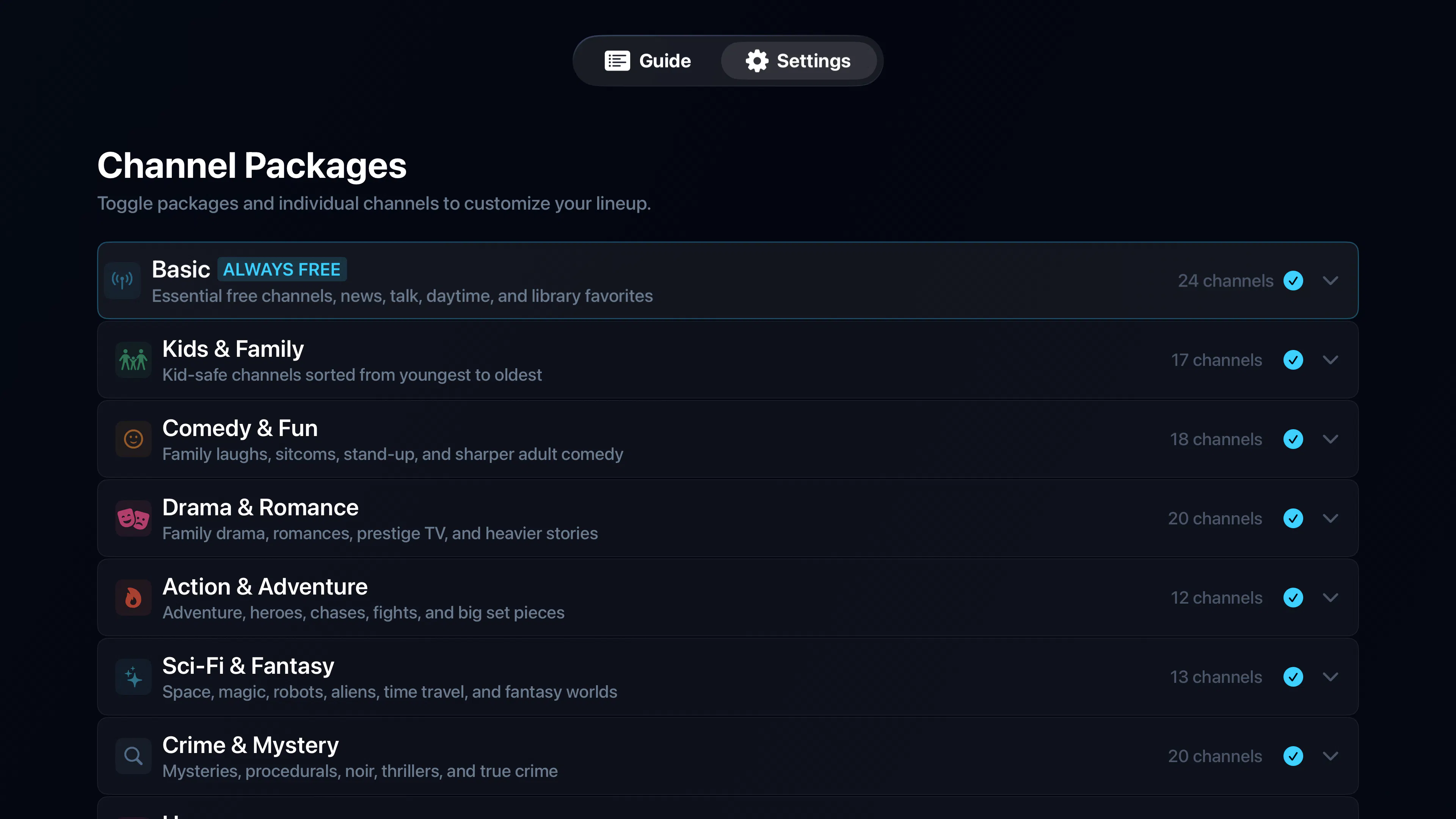Expand the Basic package channel list
Image resolution: width=1456 pixels, height=819 pixels.
[1330, 280]
